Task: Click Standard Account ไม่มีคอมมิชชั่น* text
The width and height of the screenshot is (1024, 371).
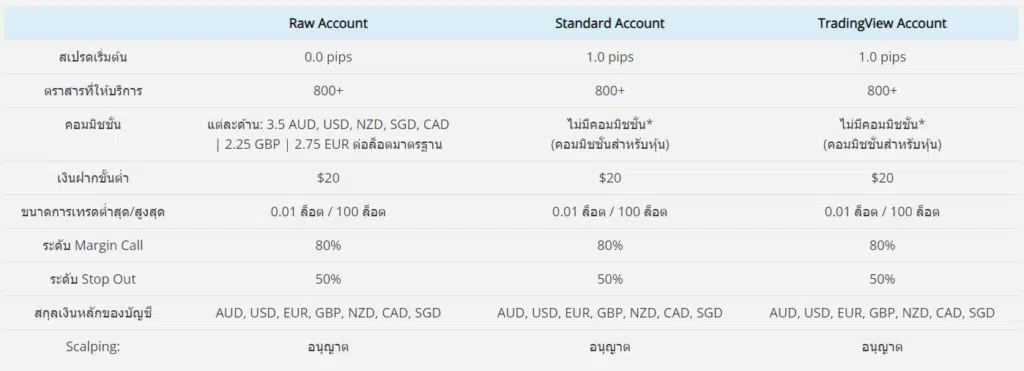Action: [x=609, y=124]
